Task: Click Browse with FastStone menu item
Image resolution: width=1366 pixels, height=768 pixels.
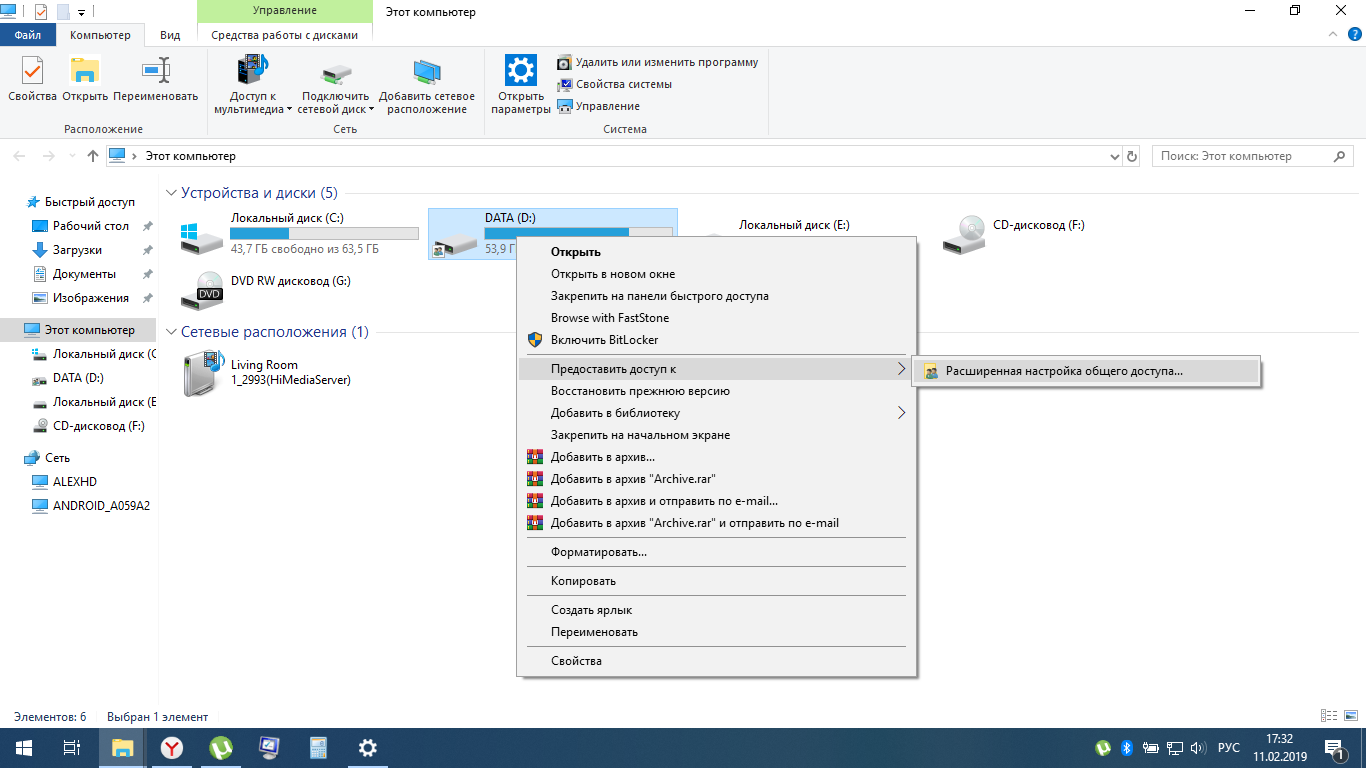Action: coord(716,318)
